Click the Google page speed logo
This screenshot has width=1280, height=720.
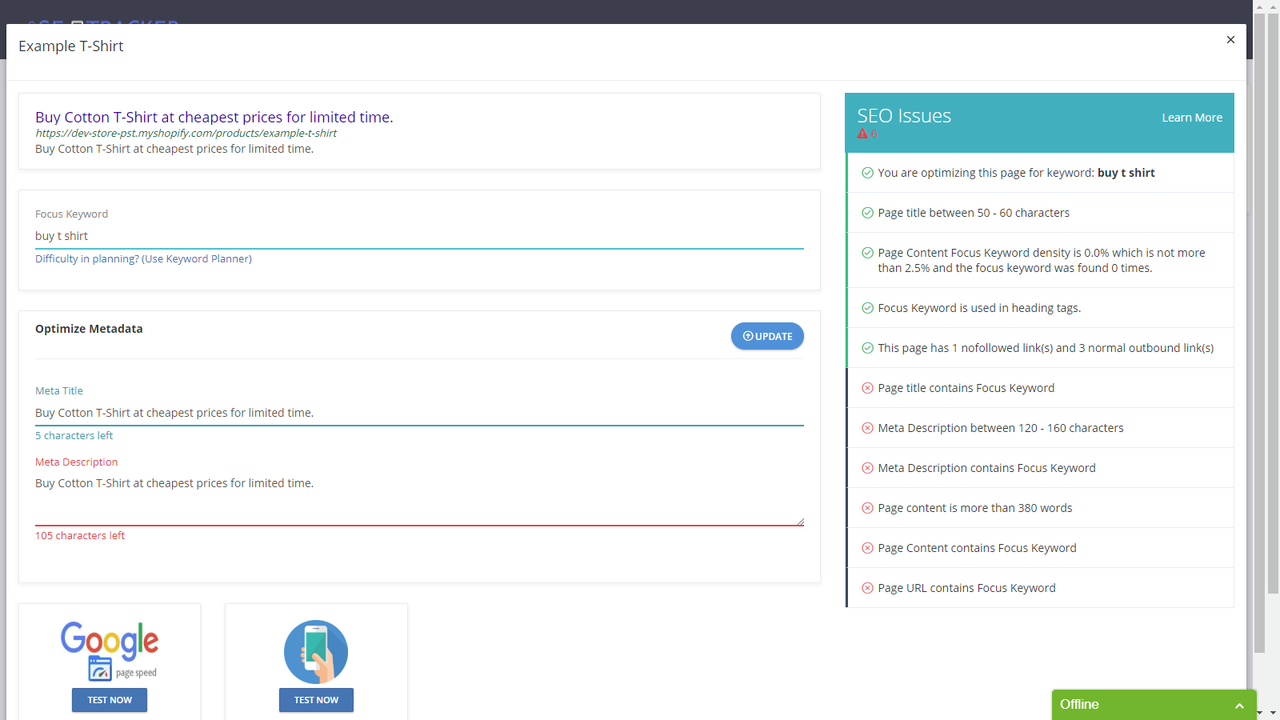pos(109,645)
